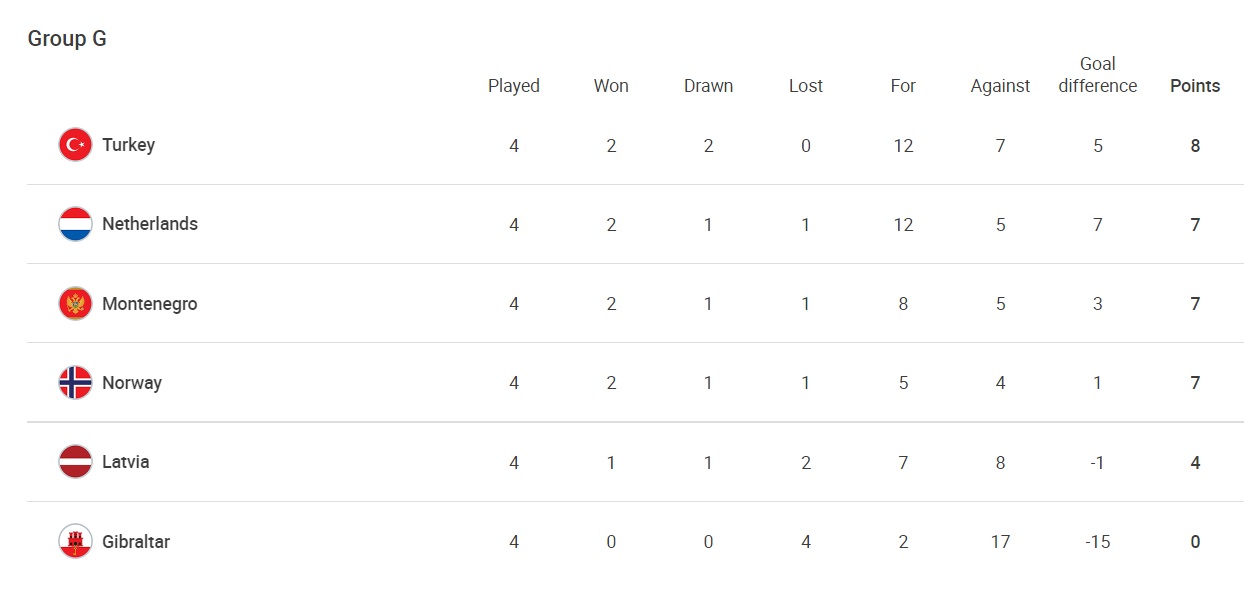The image size is (1259, 599).
Task: Click the Norway flag icon
Action: click(x=75, y=382)
